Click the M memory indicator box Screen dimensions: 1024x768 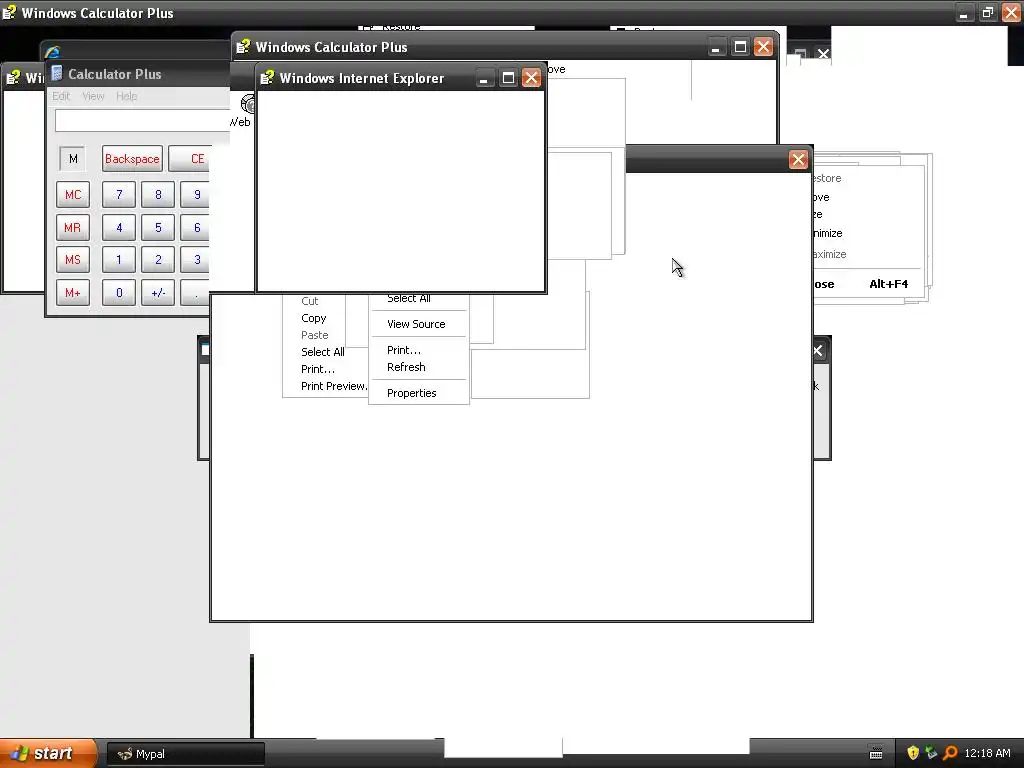(72, 159)
